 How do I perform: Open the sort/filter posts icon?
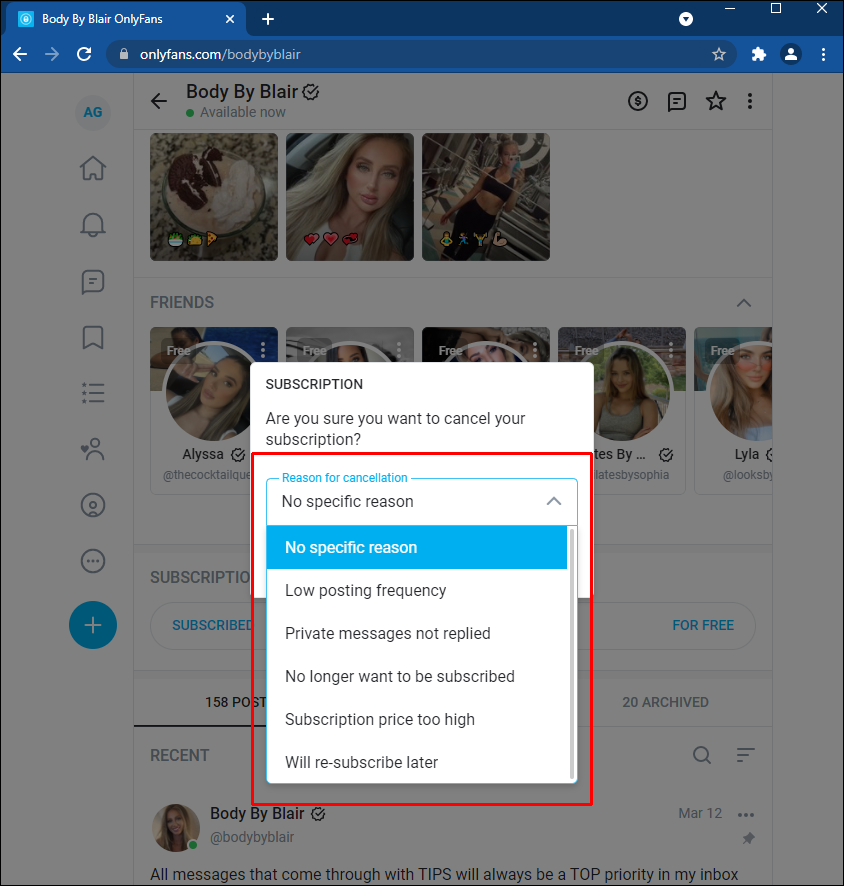(x=746, y=755)
